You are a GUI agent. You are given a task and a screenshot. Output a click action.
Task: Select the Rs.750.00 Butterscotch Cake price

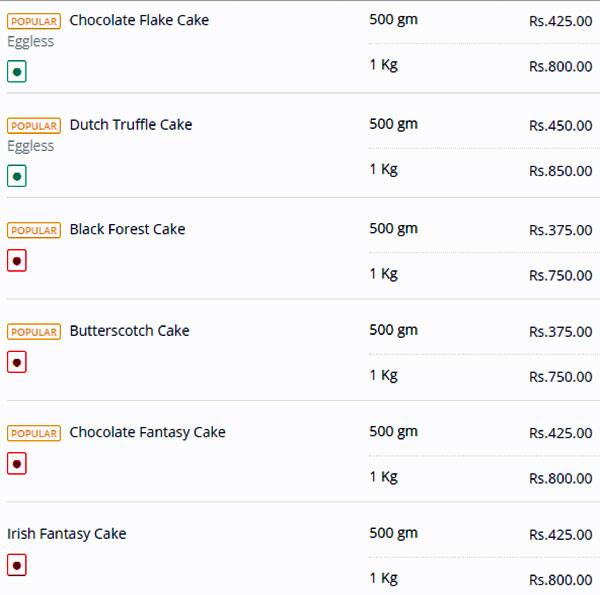click(x=560, y=377)
